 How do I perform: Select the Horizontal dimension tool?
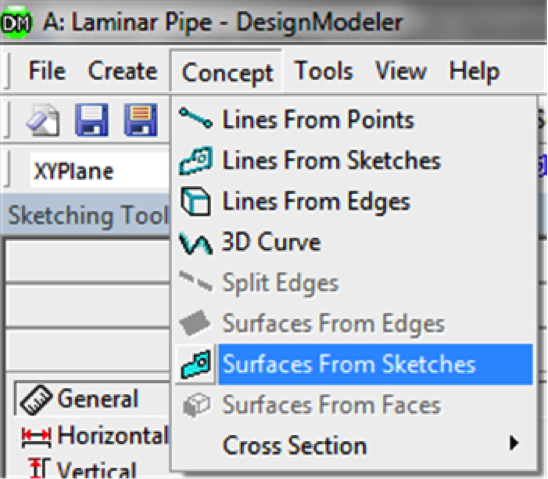pyautogui.click(x=95, y=436)
